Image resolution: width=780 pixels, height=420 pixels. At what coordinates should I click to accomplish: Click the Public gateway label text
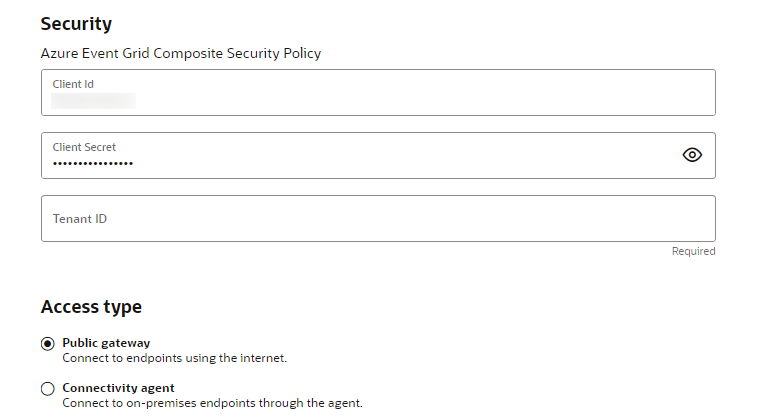106,342
